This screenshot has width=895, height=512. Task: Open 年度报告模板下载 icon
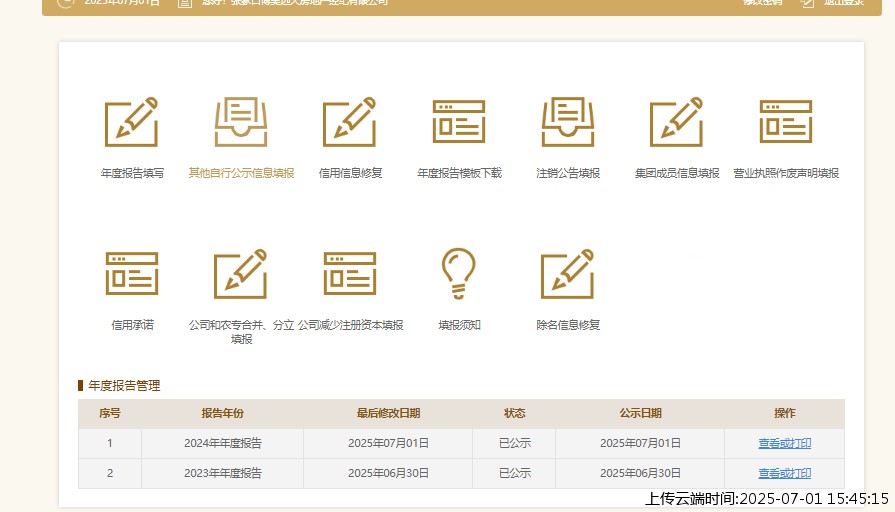click(459, 122)
